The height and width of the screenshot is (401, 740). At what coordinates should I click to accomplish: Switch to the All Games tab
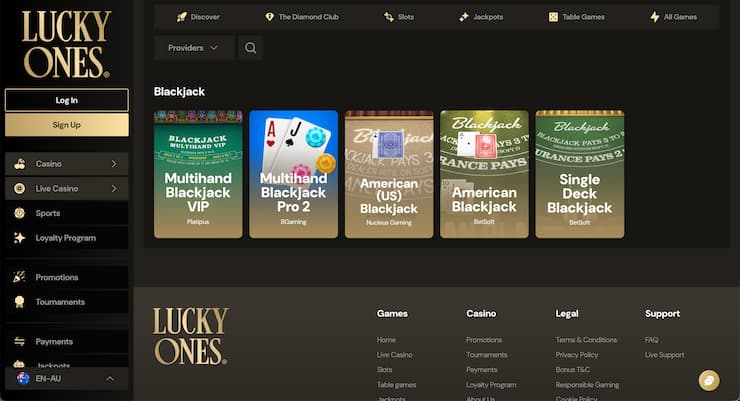673,17
